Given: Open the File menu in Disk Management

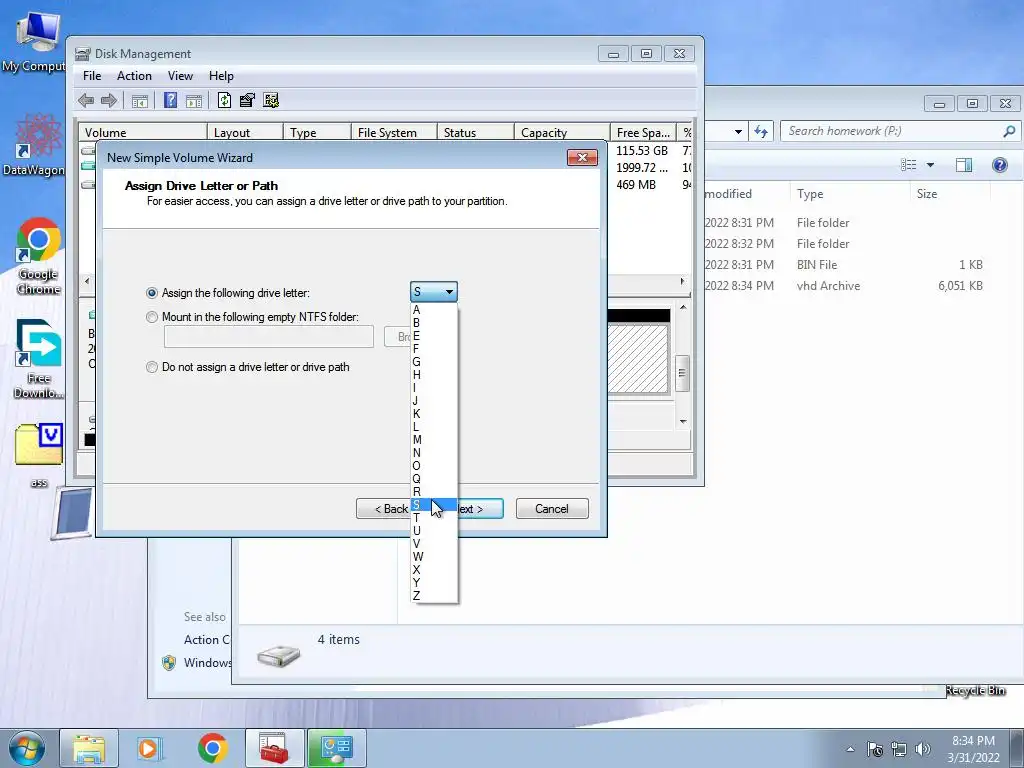Looking at the screenshot, I should click(92, 76).
